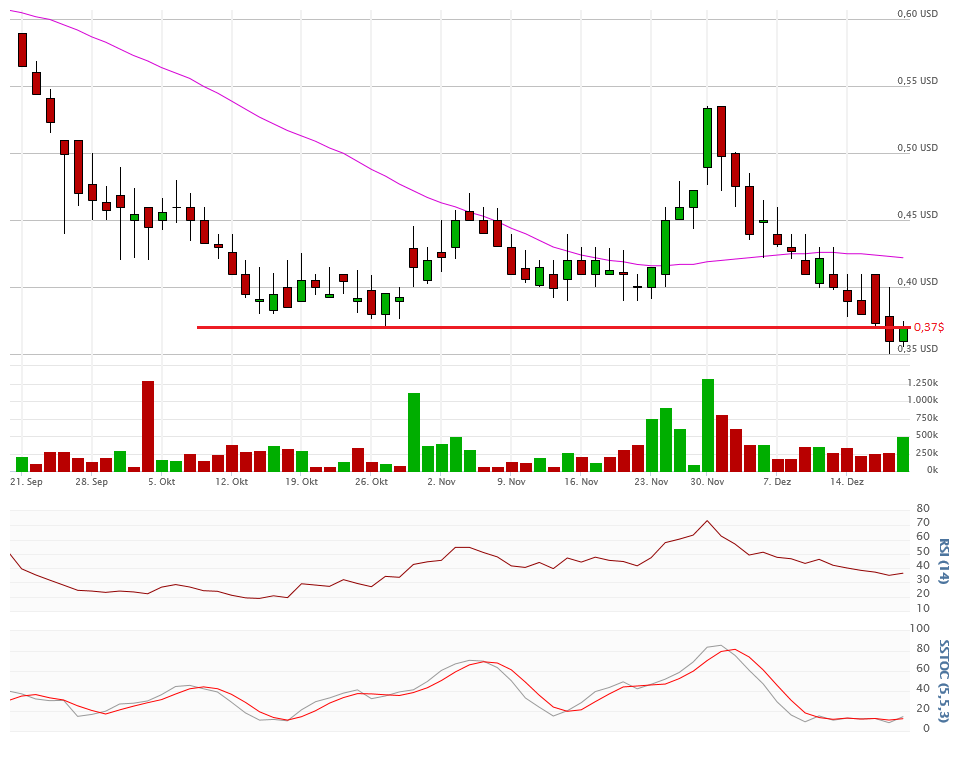This screenshot has width=968, height=765.
Task: Select the 0,50 USD price axis label
Action: [x=917, y=148]
